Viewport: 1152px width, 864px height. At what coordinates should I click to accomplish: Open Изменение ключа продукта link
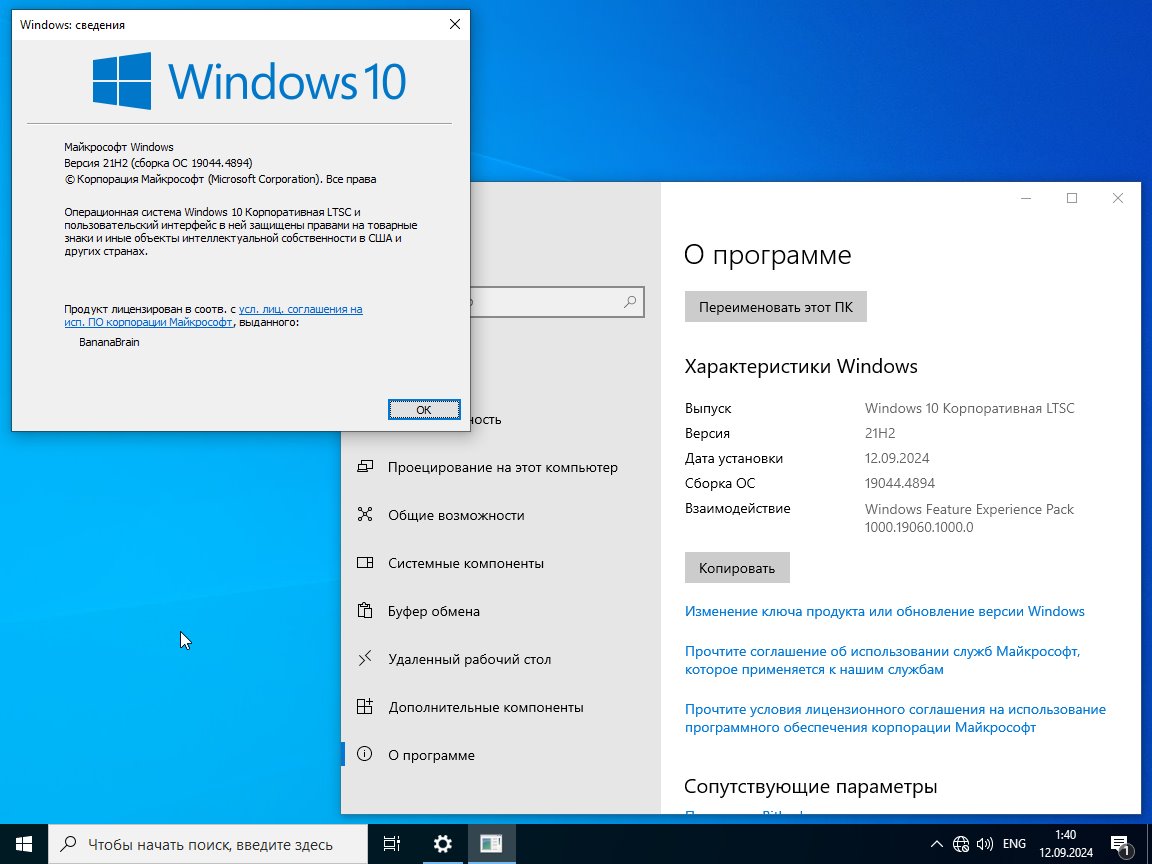[x=885, y=611]
